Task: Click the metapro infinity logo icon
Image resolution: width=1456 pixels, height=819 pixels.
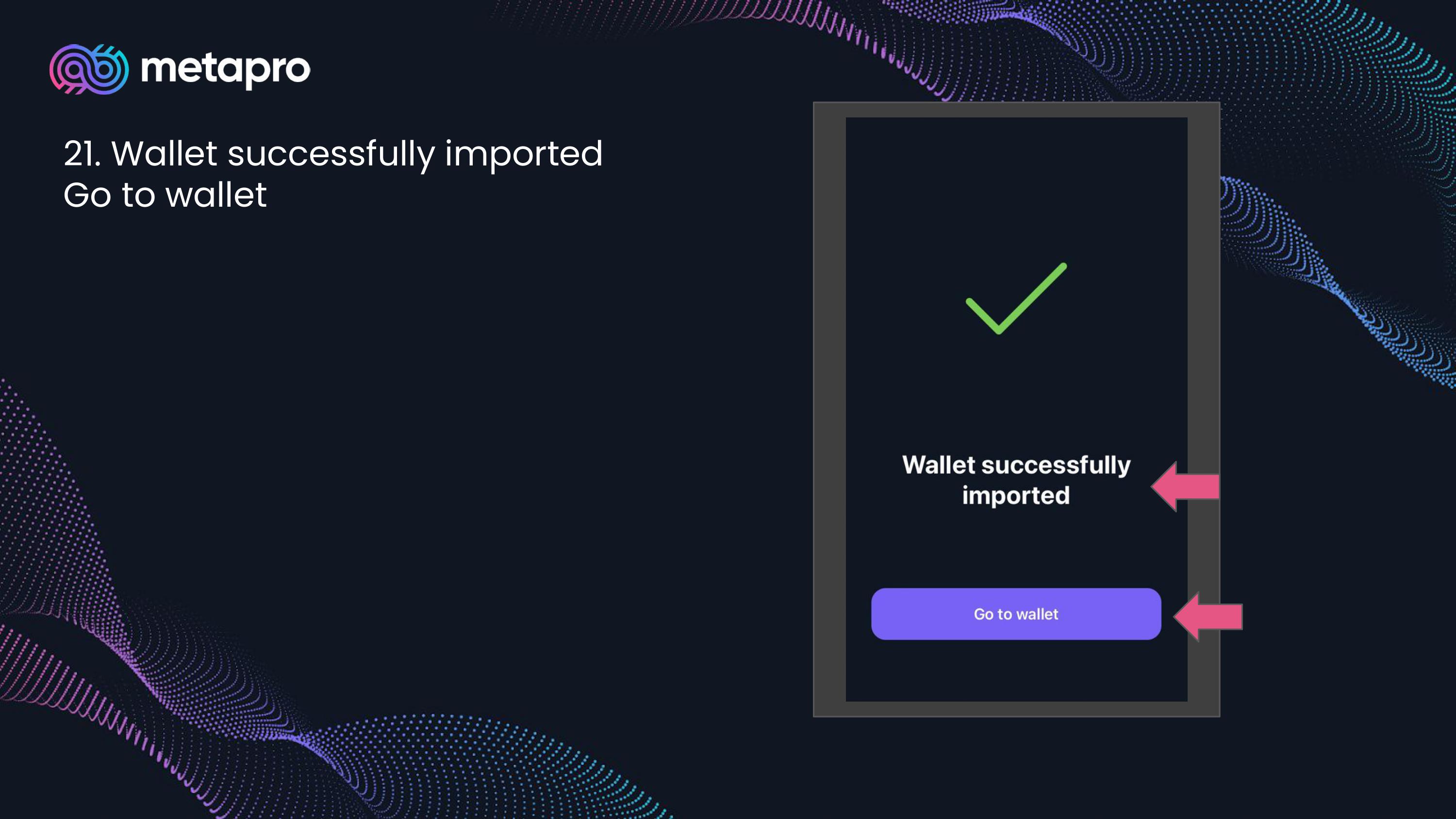Action: pos(89,69)
